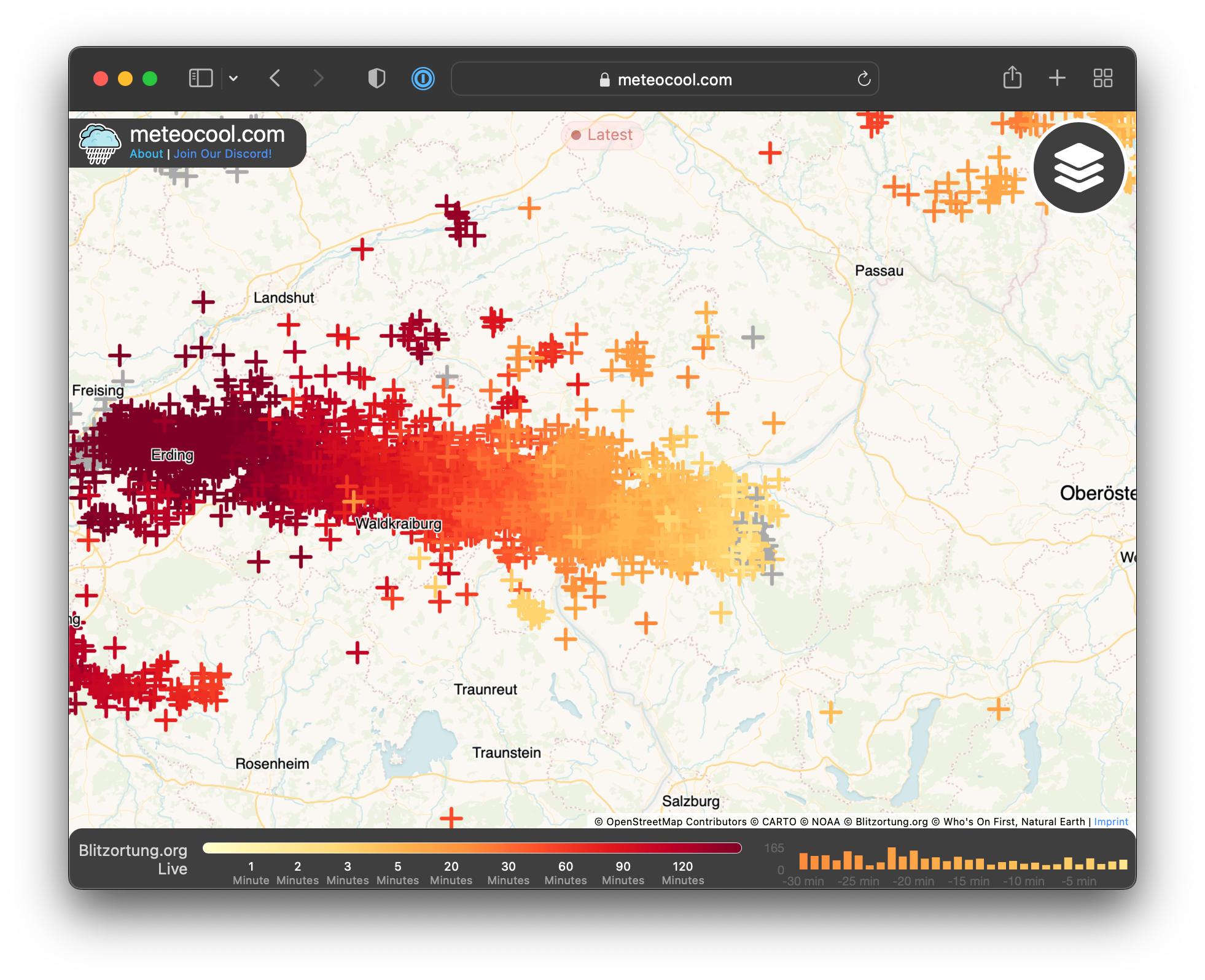Click the Rosenheim city label
Viewport: 1205px width, 980px height.
272,764
